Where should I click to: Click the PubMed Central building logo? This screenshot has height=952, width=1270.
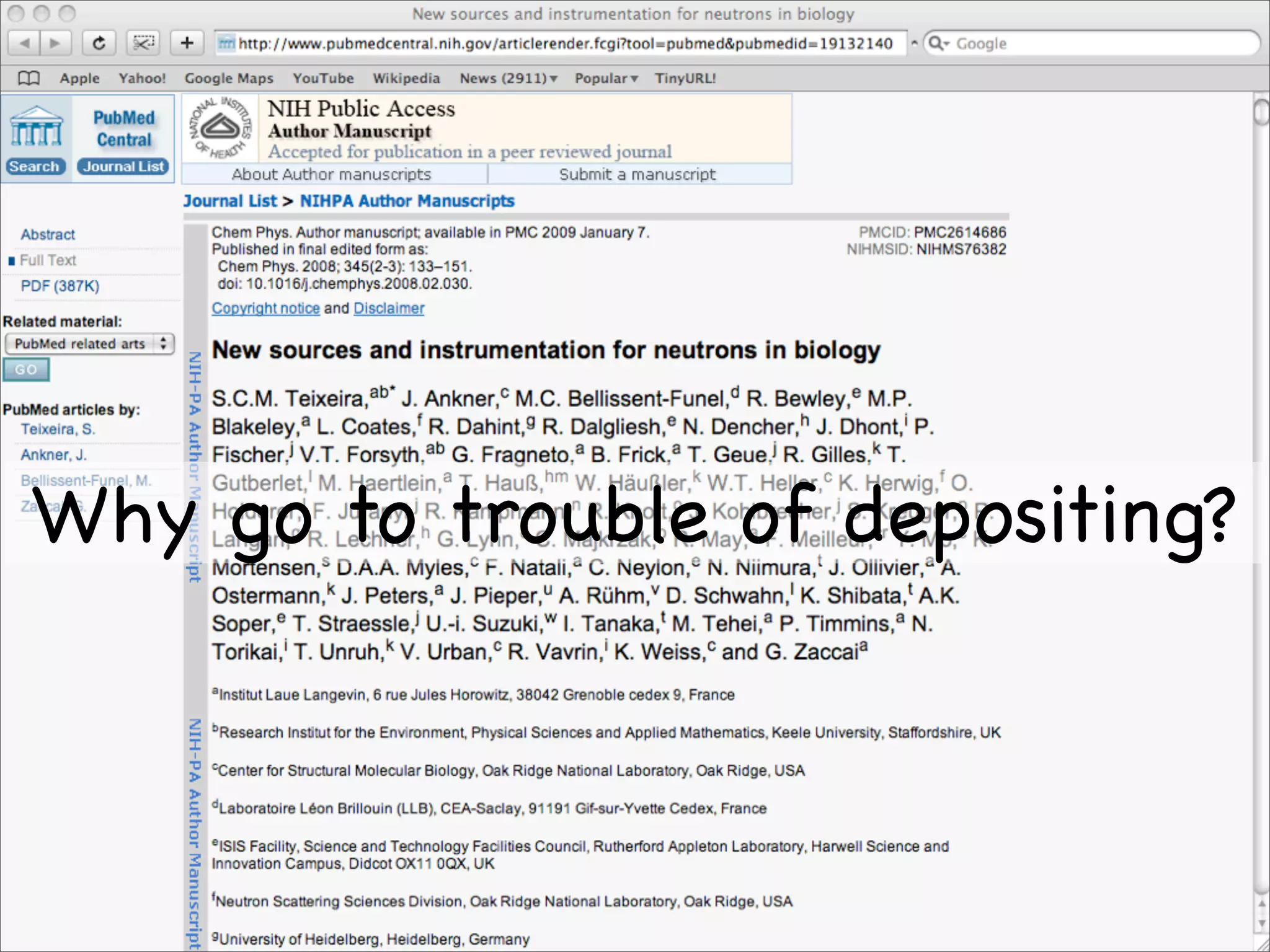[x=36, y=126]
